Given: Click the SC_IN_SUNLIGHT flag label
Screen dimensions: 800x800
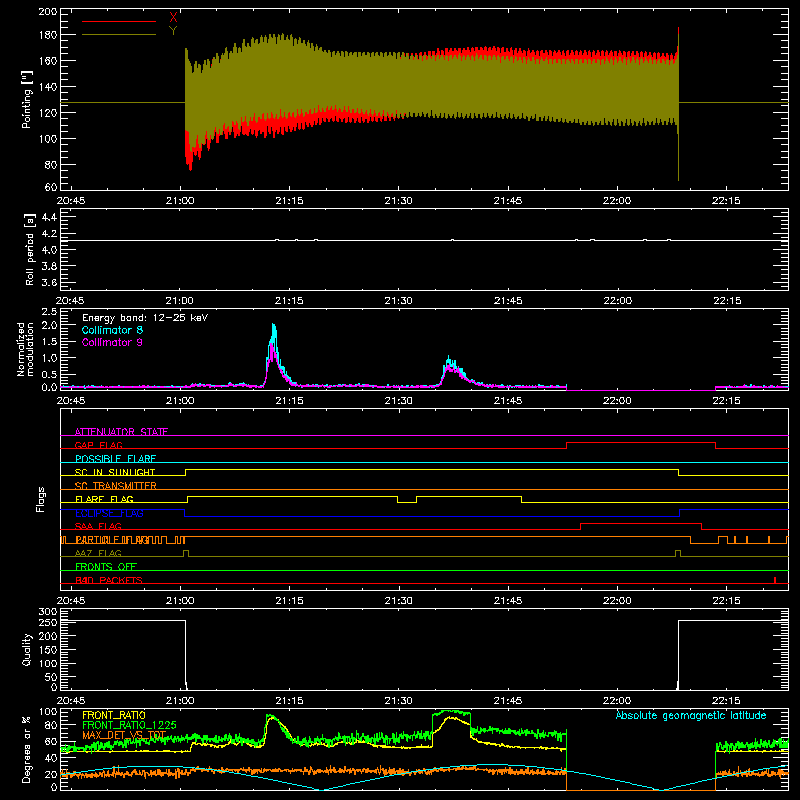Looking at the screenshot, I should [x=115, y=472].
